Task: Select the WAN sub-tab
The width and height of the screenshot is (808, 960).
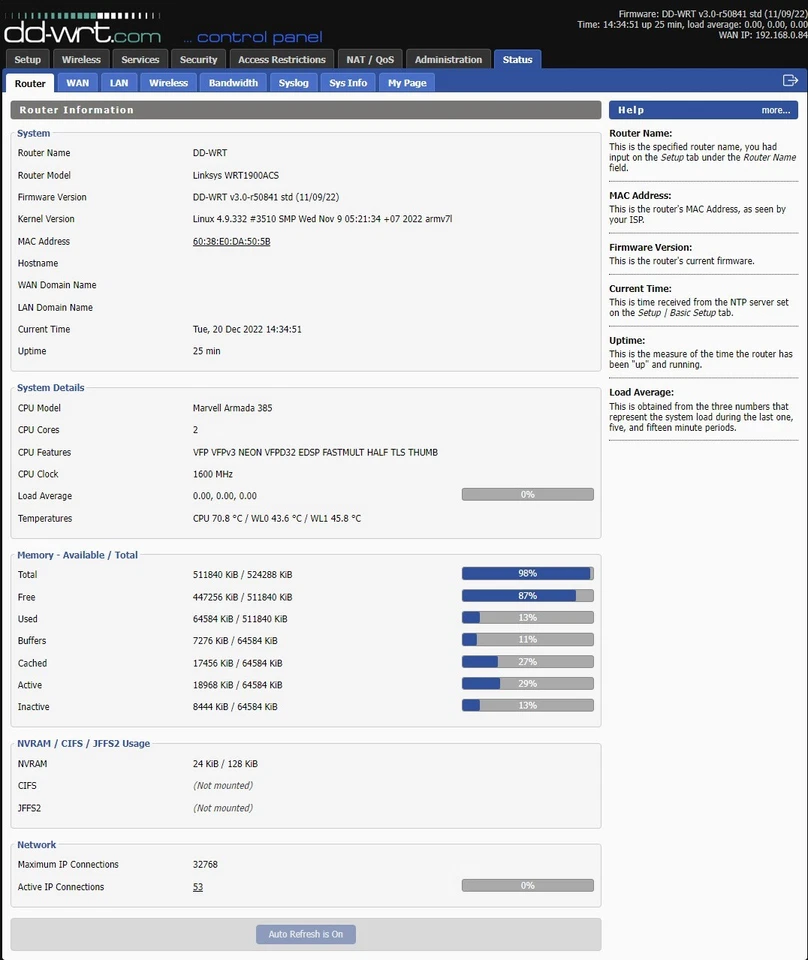Action: (x=77, y=82)
